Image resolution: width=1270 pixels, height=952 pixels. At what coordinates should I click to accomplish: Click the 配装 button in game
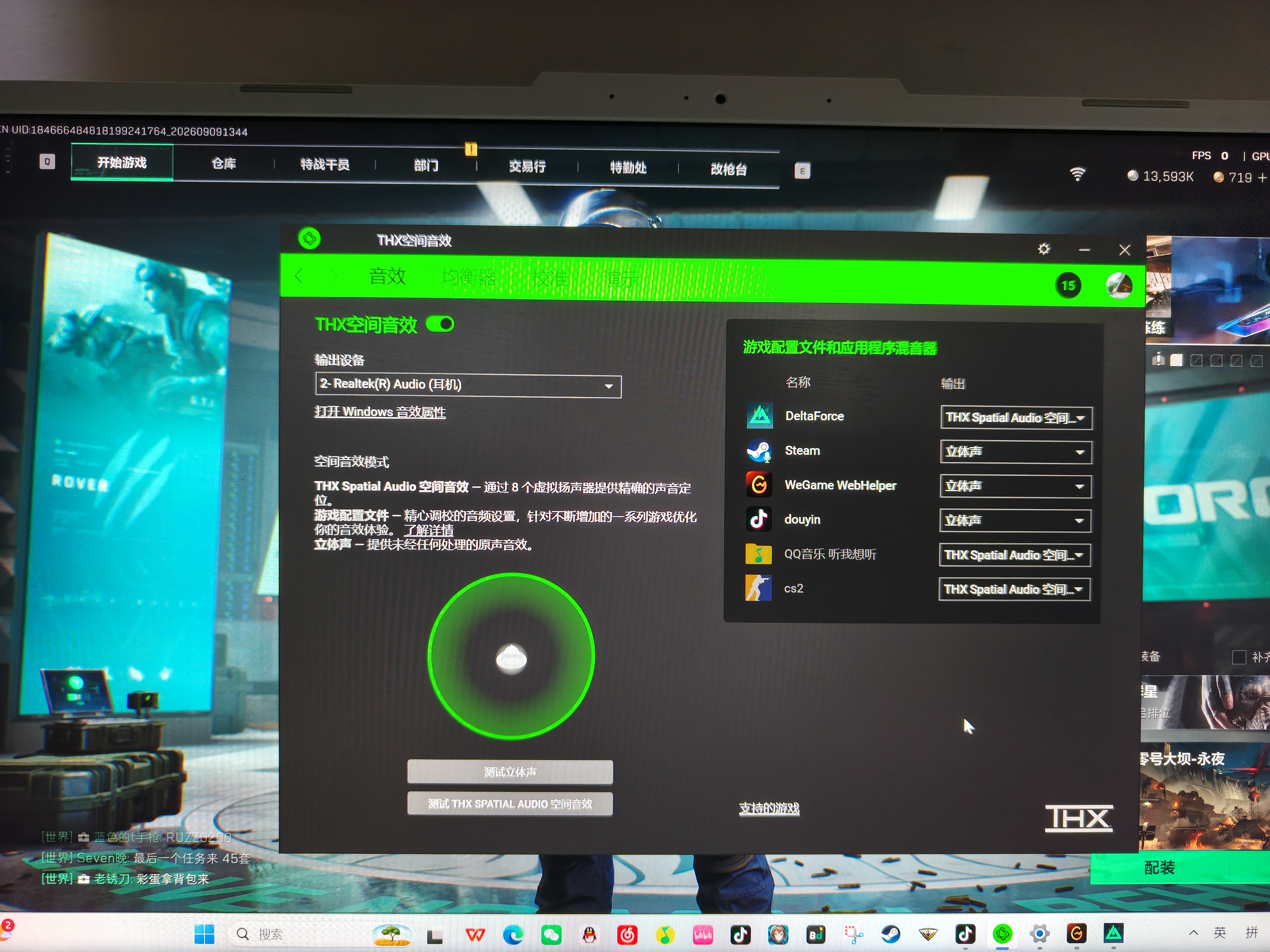point(1180,868)
